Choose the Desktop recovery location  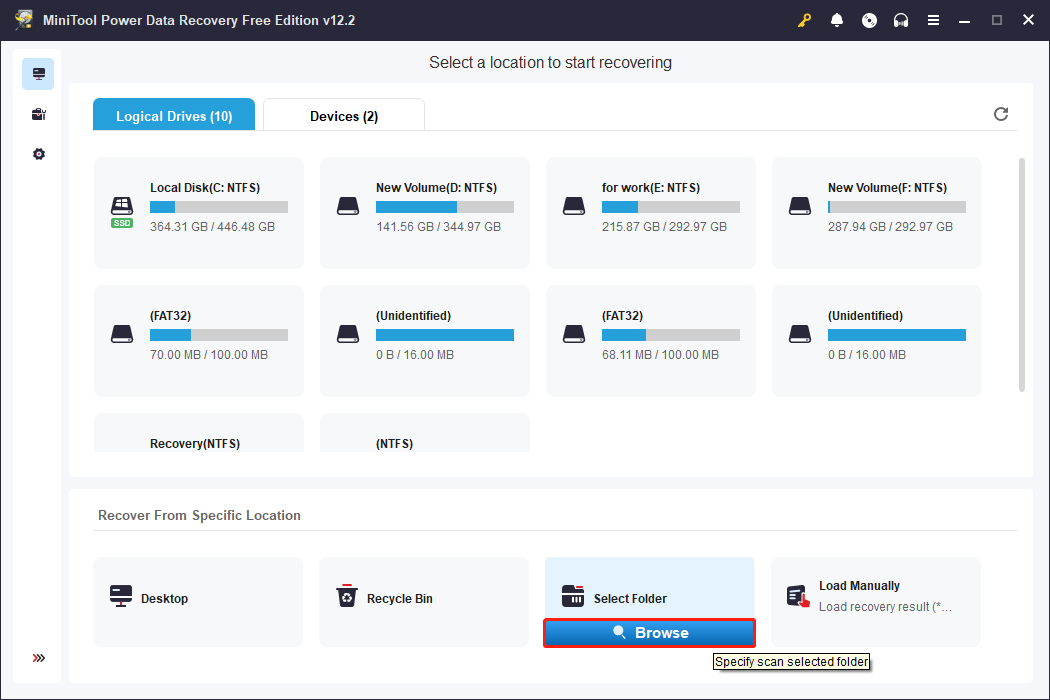coord(198,602)
